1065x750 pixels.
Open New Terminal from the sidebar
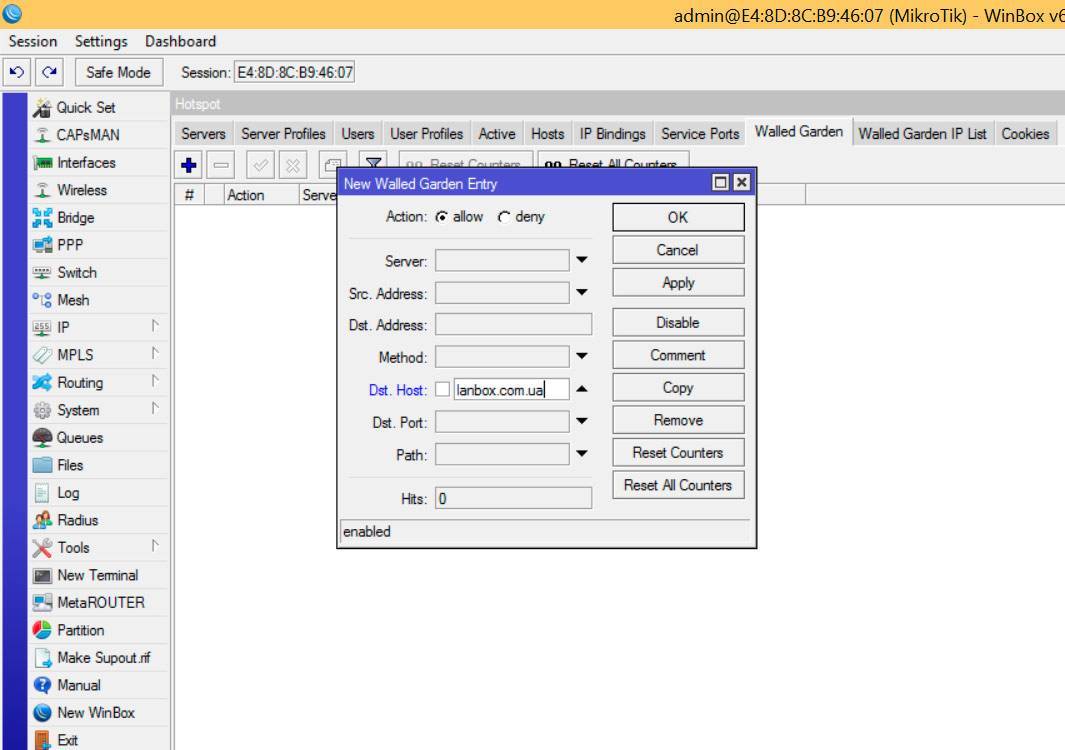(x=97, y=575)
